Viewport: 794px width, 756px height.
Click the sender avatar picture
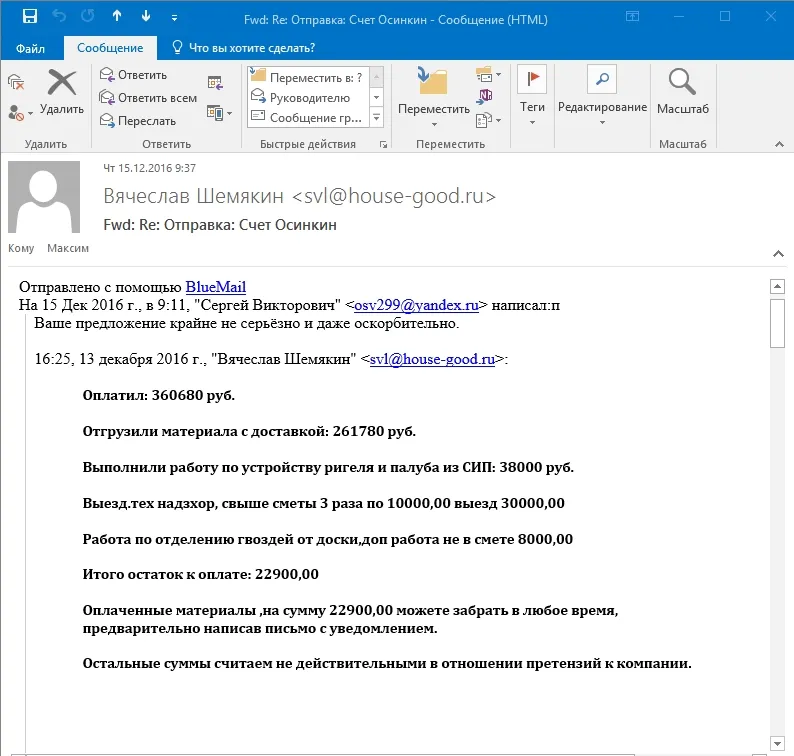[44, 197]
